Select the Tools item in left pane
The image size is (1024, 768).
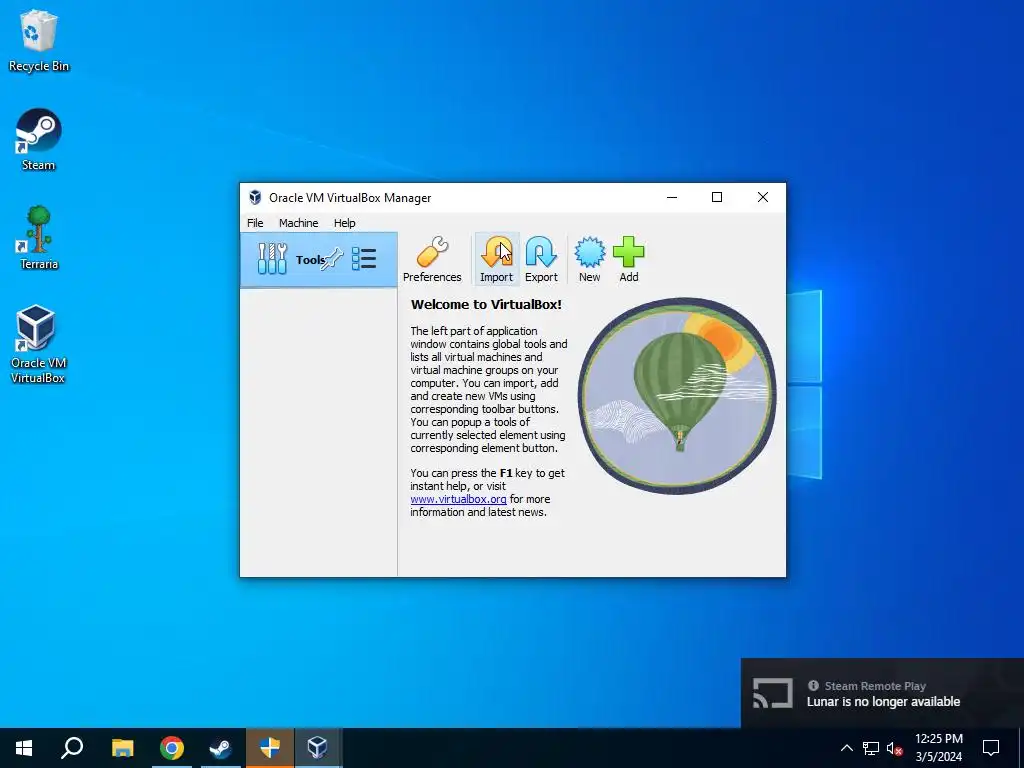coord(319,259)
